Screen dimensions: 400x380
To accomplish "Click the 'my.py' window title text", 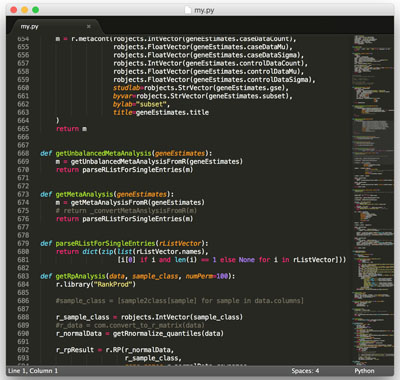I will (x=204, y=10).
